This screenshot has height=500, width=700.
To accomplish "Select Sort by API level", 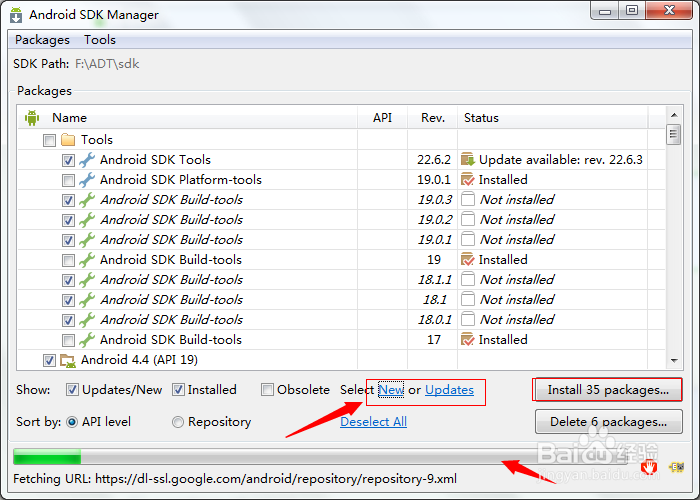I will tap(72, 422).
